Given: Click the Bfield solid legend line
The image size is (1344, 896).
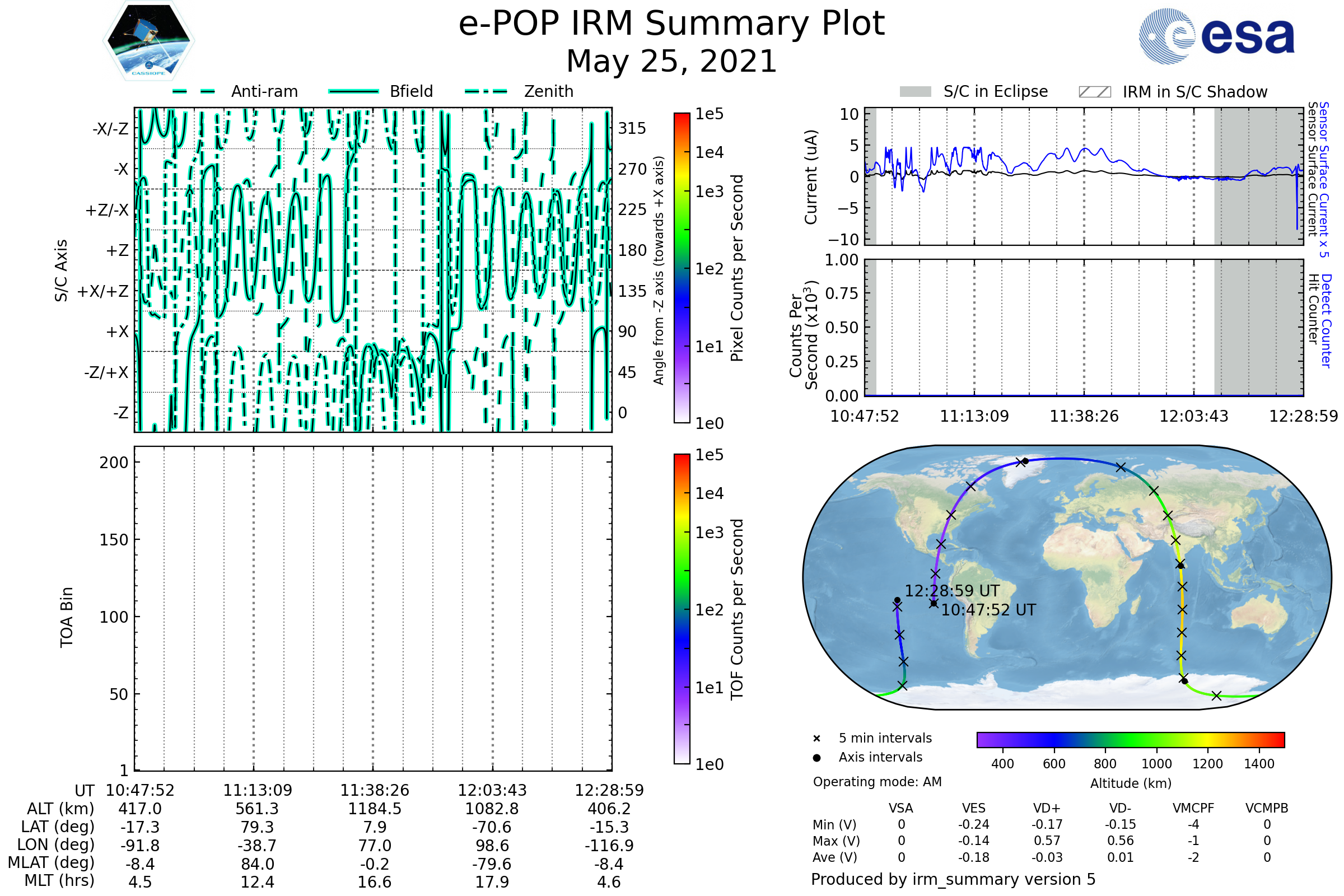Looking at the screenshot, I should click(x=353, y=91).
